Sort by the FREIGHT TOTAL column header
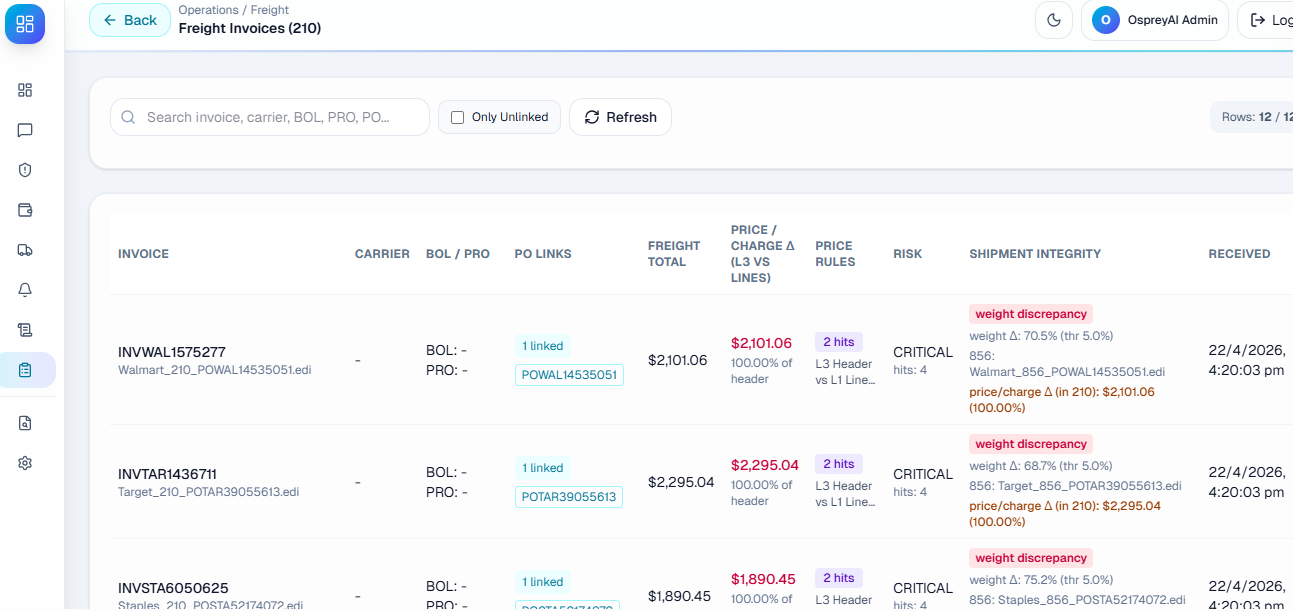 (674, 254)
